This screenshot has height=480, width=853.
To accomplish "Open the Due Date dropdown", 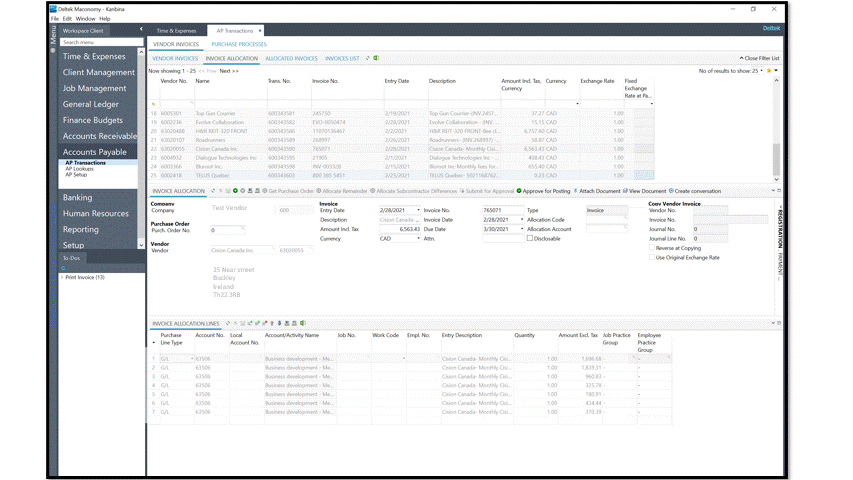I will 522,229.
